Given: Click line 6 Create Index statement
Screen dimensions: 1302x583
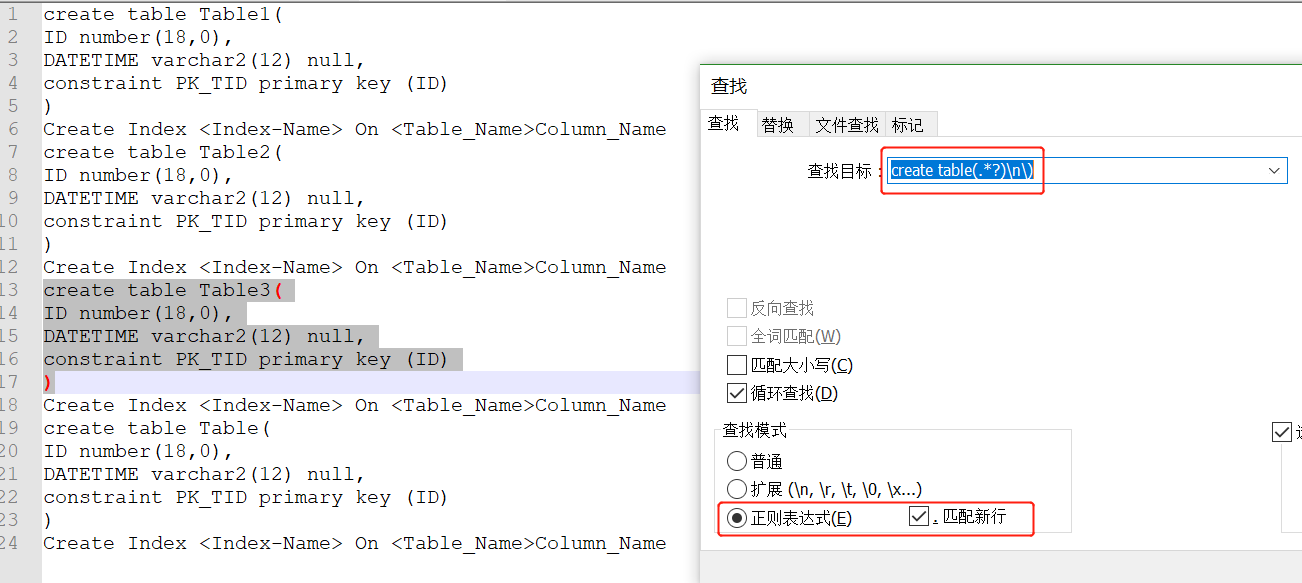Looking at the screenshot, I should coord(354,129).
